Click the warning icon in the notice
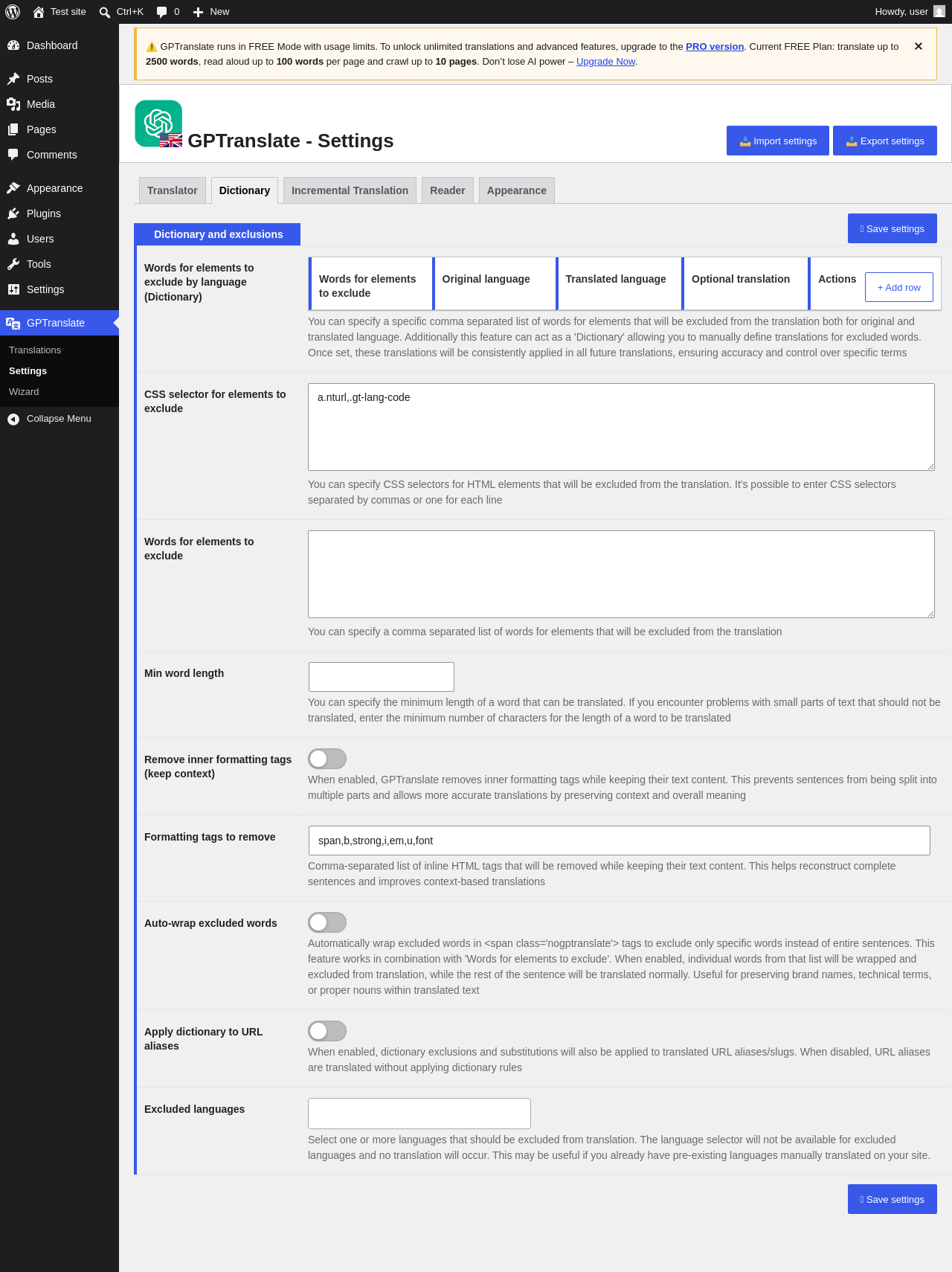 [152, 47]
